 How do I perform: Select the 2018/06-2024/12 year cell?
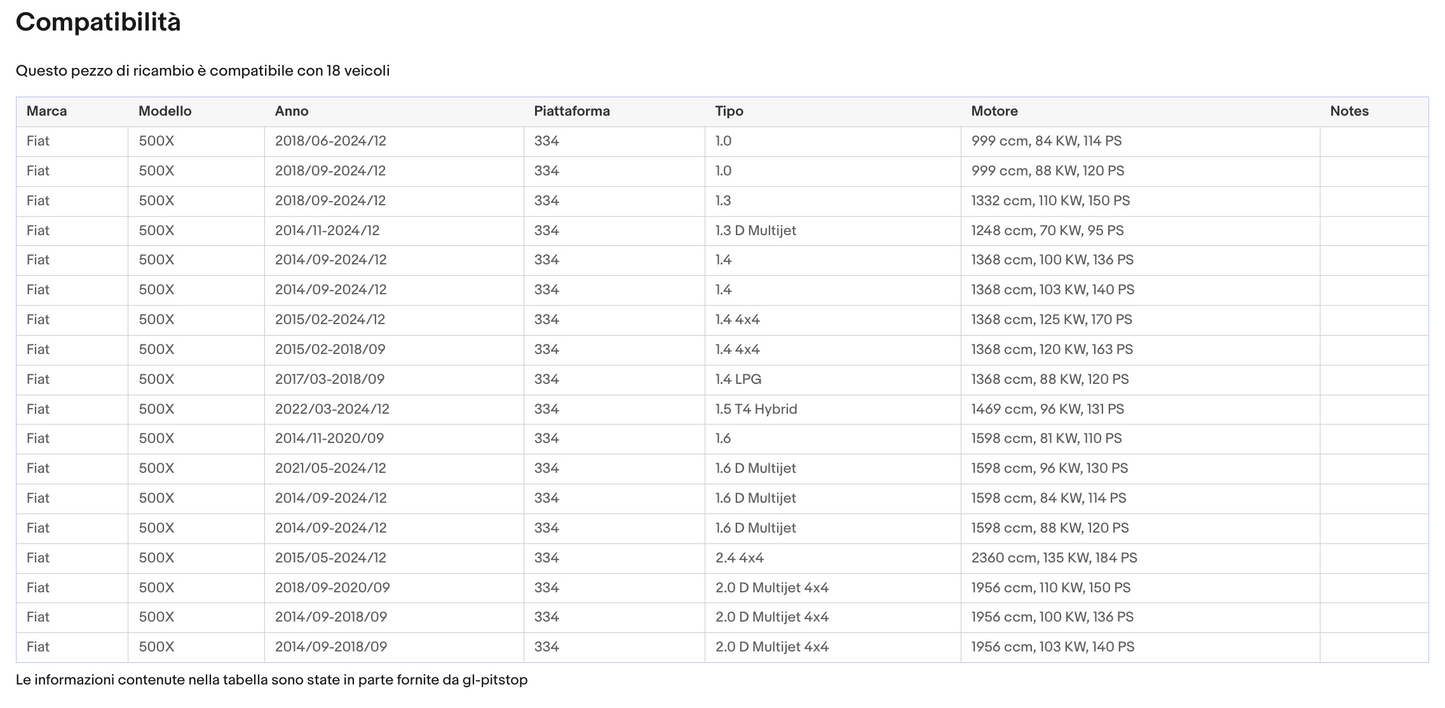click(x=330, y=141)
